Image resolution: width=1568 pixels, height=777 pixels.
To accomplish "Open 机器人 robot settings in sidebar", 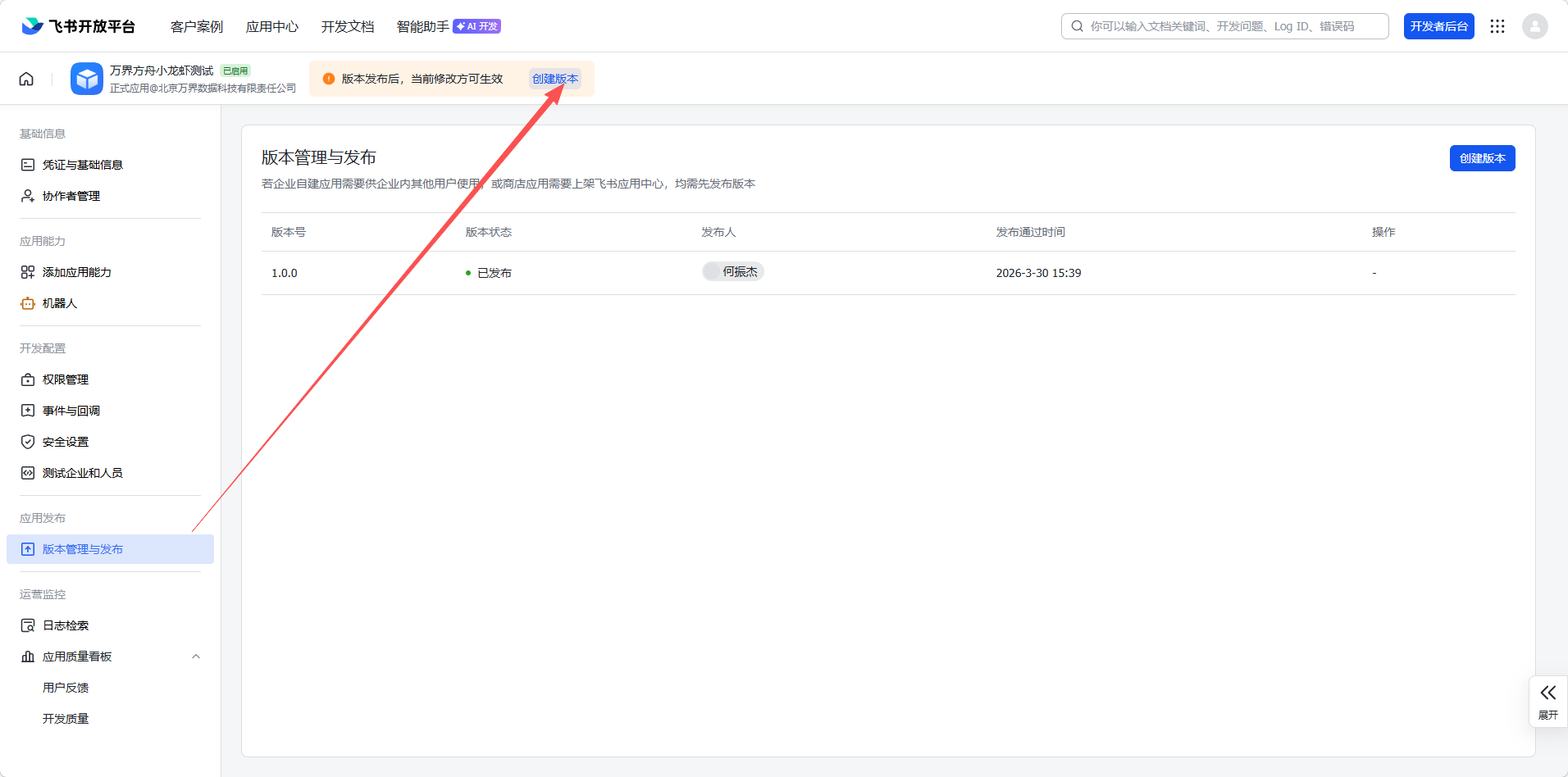I will [x=60, y=303].
